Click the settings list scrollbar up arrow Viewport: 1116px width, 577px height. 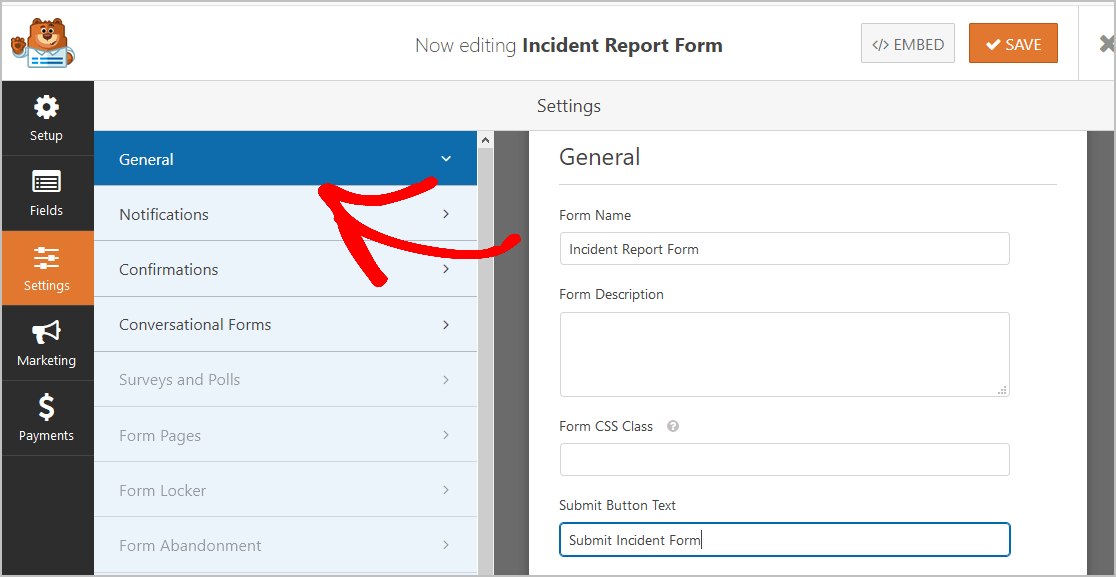coord(485,139)
